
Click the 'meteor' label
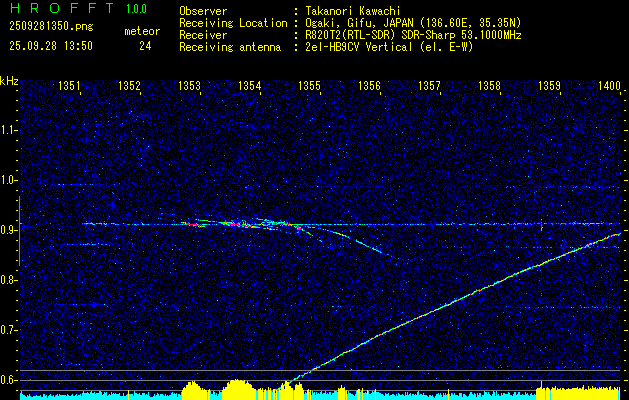coord(142,31)
